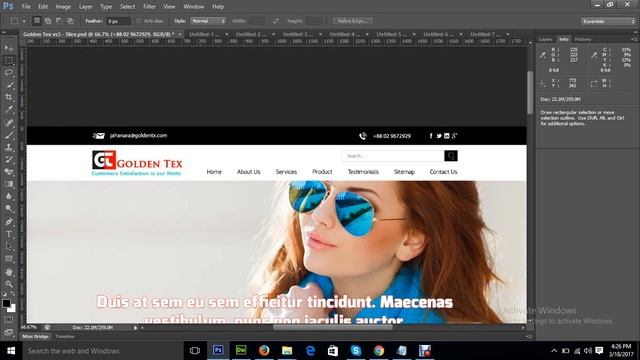Open the tool preset picker arrow
The width and height of the screenshot is (640, 360).
click(24, 21)
